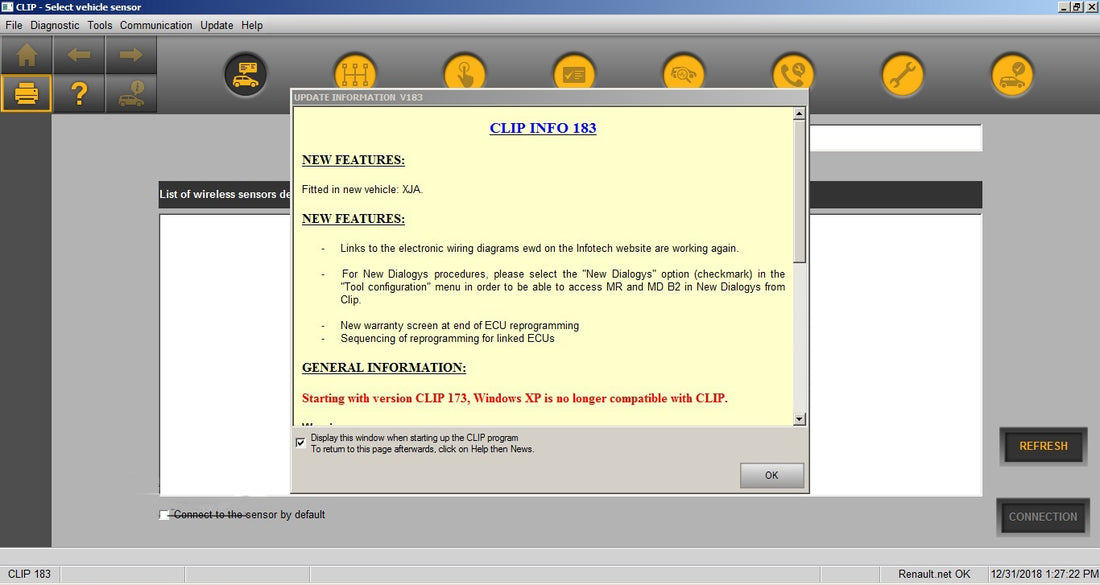Click the REFRESH button
The image size is (1100, 585).
(1043, 446)
